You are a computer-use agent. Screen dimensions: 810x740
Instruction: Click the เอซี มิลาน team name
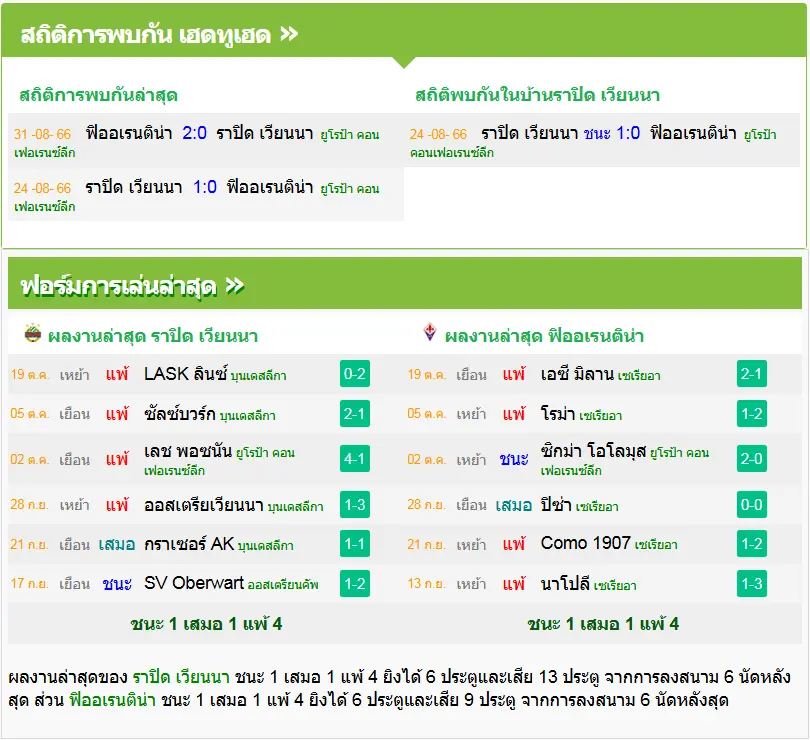tap(577, 373)
